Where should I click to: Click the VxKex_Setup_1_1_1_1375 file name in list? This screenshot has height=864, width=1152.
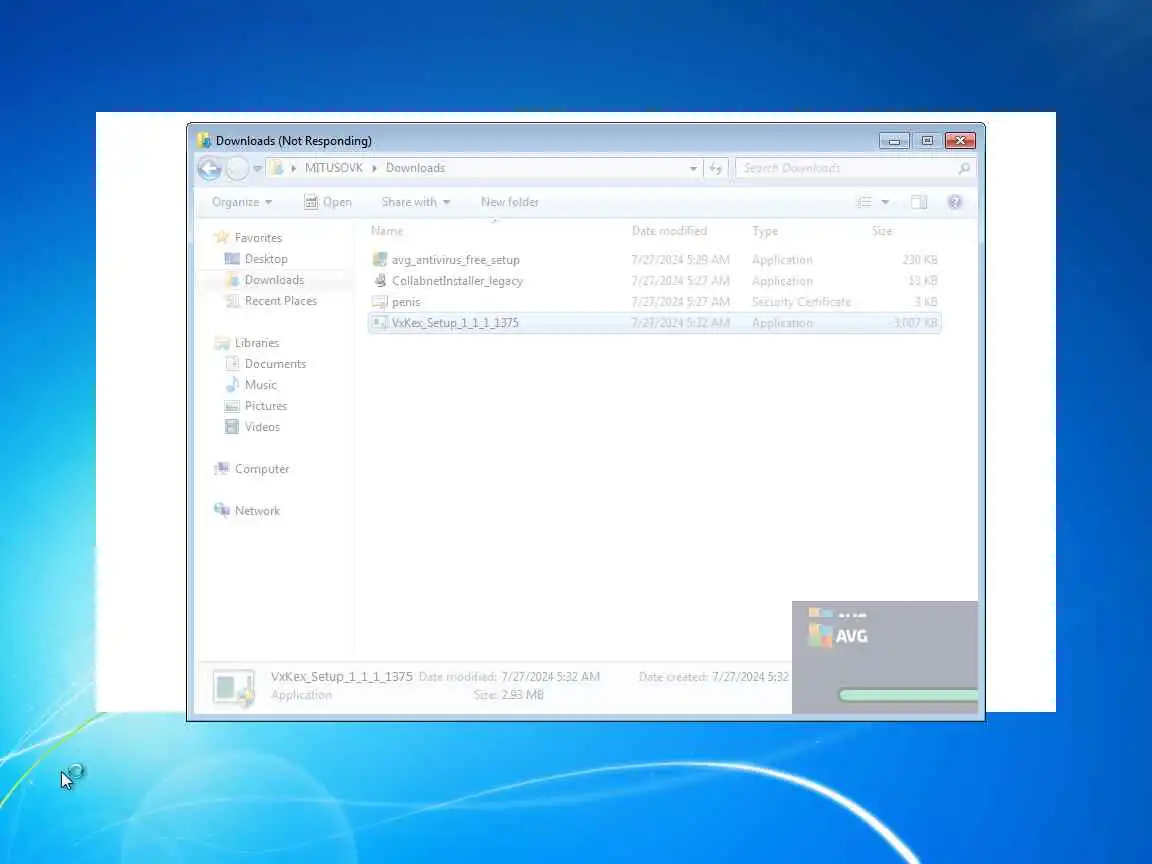pos(455,323)
